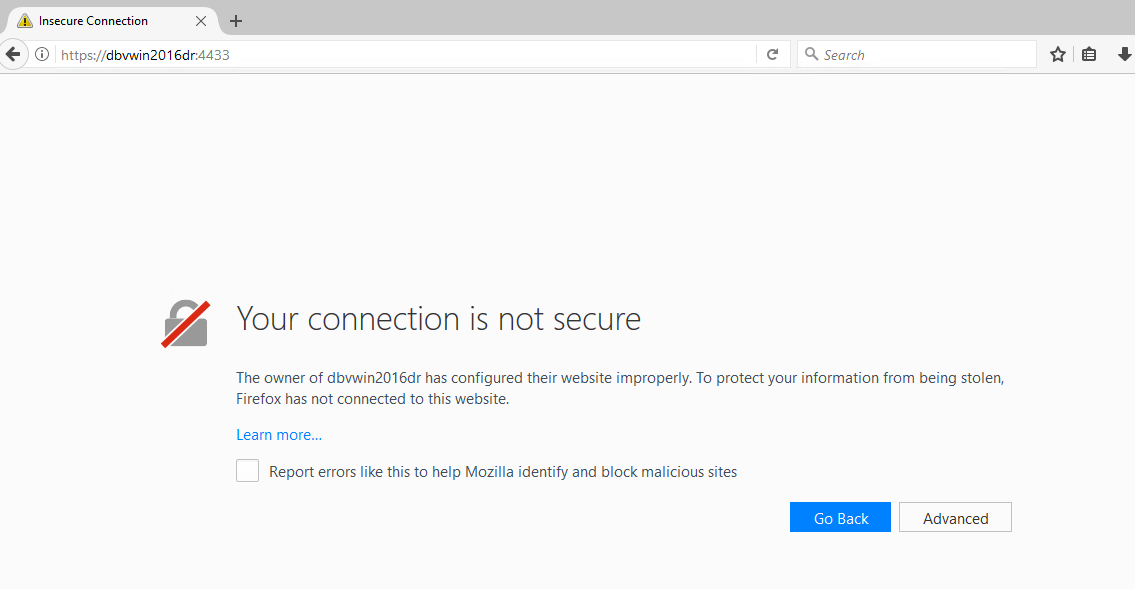
Task: Click the 'Your connection is not secure' heading
Action: 439,319
